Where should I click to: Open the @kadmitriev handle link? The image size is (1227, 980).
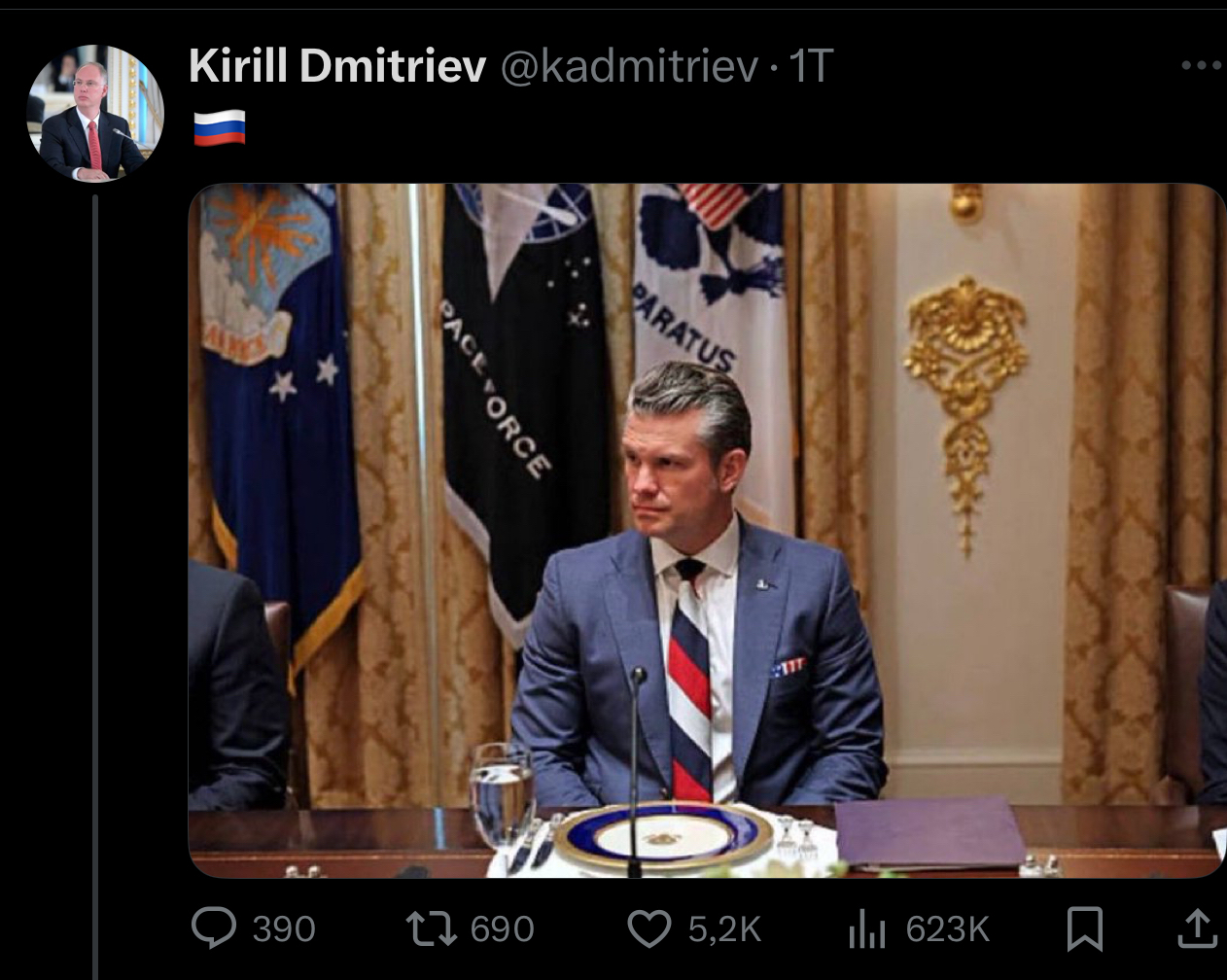coord(628,66)
